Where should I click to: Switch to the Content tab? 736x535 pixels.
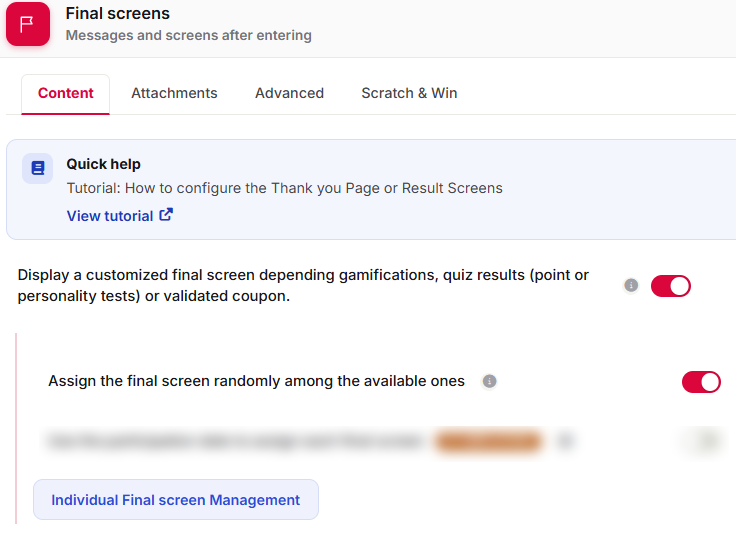[66, 93]
